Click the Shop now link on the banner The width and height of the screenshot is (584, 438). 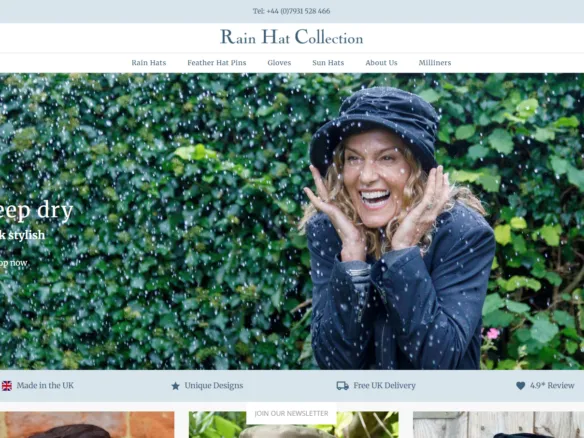pyautogui.click(x=14, y=263)
